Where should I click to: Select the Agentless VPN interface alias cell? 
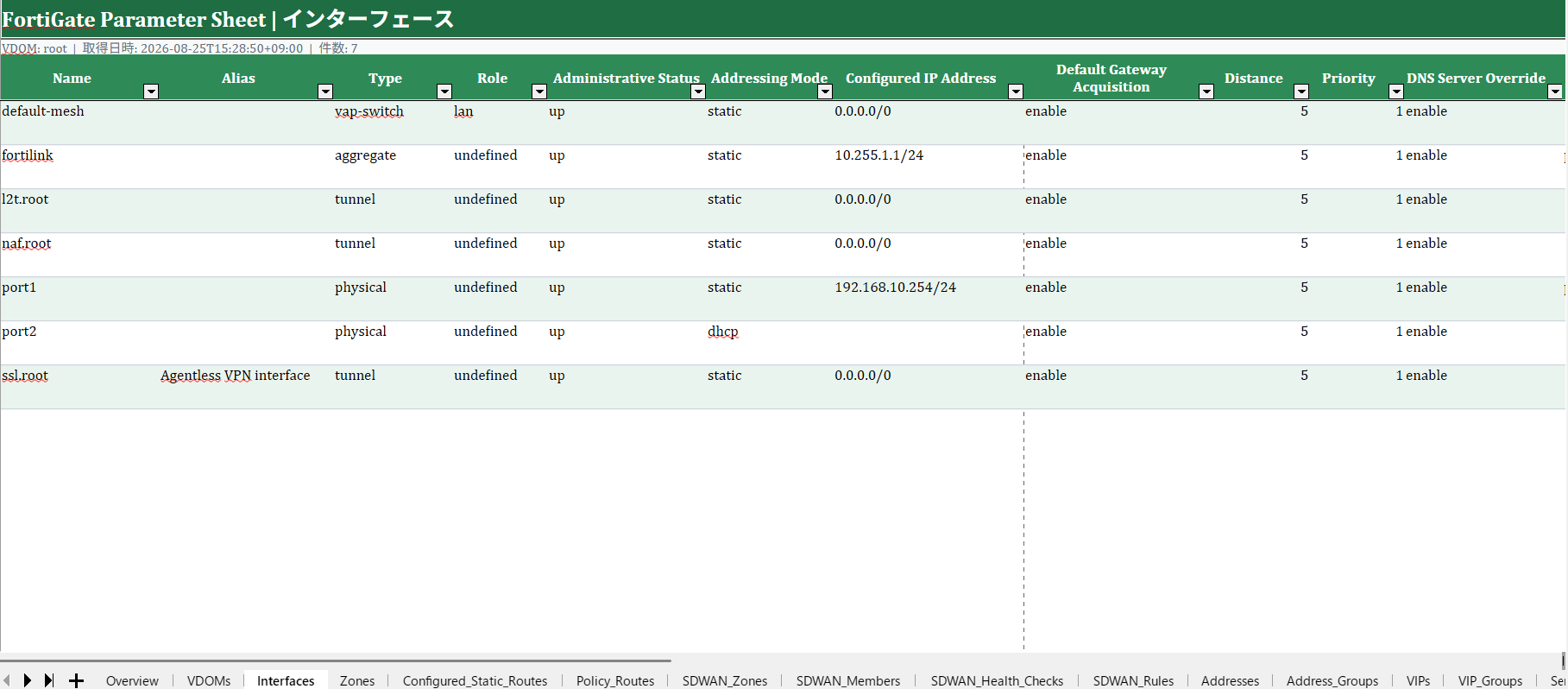tap(246, 387)
